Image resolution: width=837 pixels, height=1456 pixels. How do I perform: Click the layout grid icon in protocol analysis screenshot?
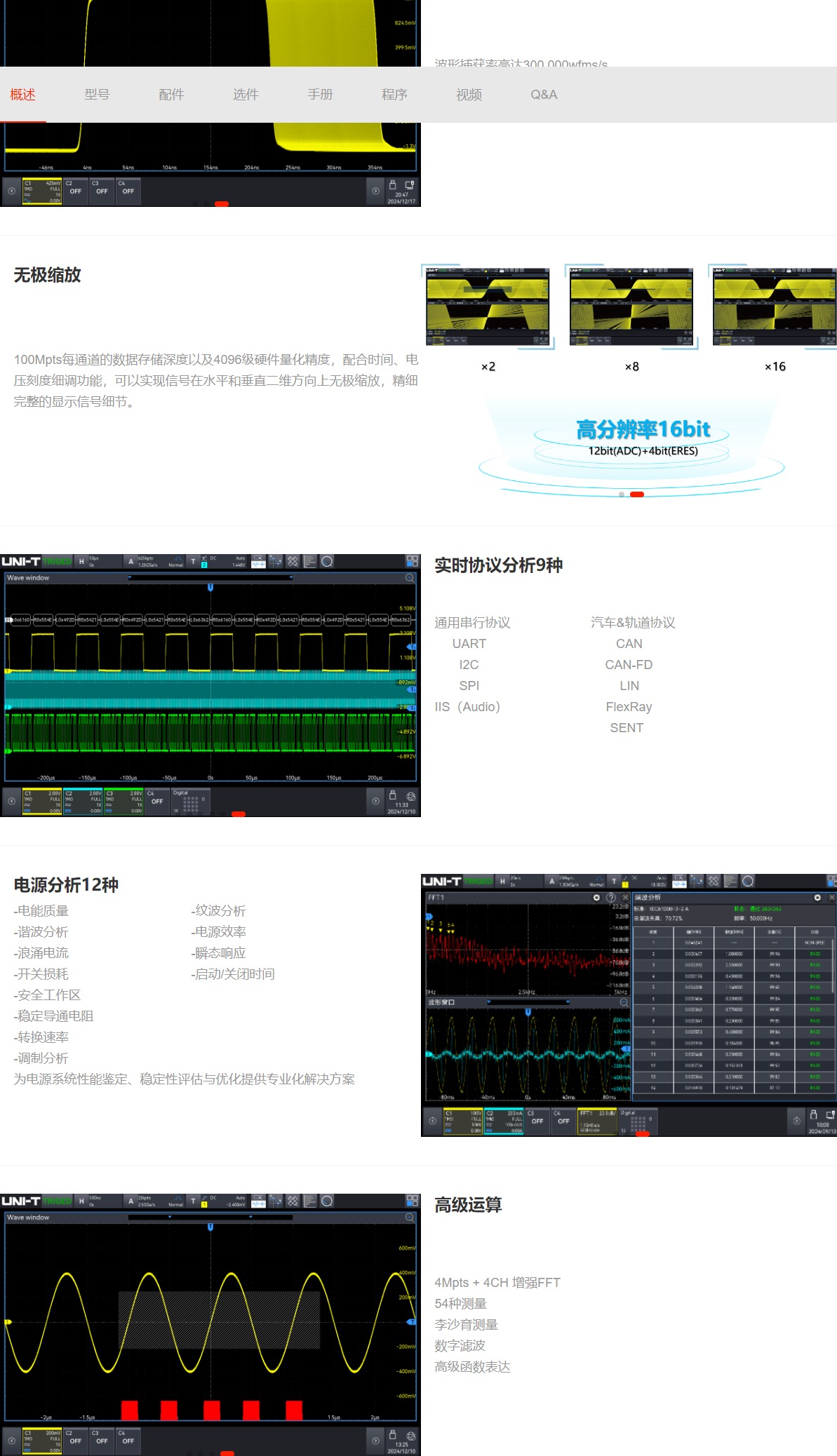click(412, 561)
